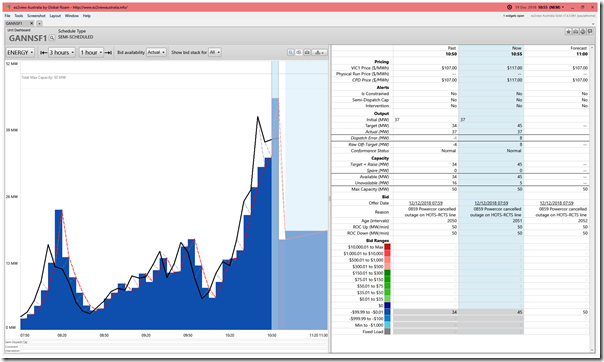Click the 08:20 time axis label
604x362 pixels.
point(62,335)
